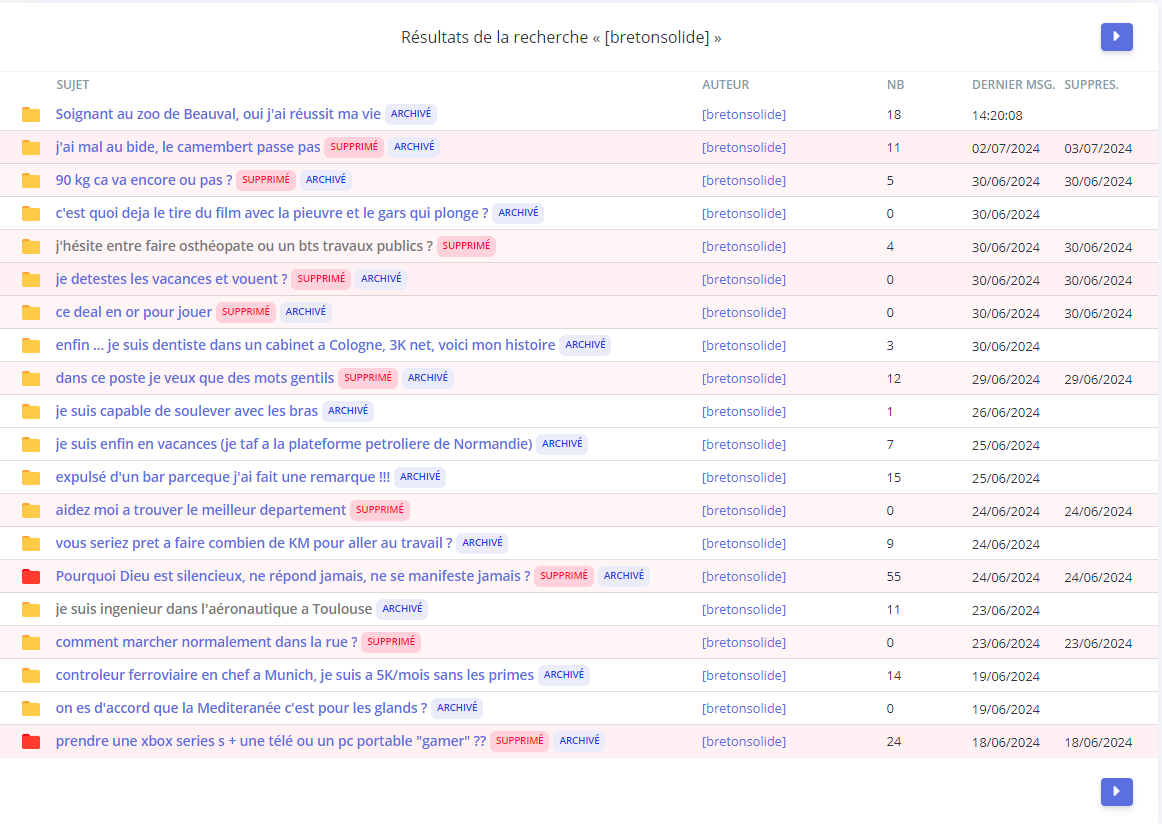Open topic 'Pourquoi Dieu est silencieux'
Image resolution: width=1162 pixels, height=824 pixels.
293,576
